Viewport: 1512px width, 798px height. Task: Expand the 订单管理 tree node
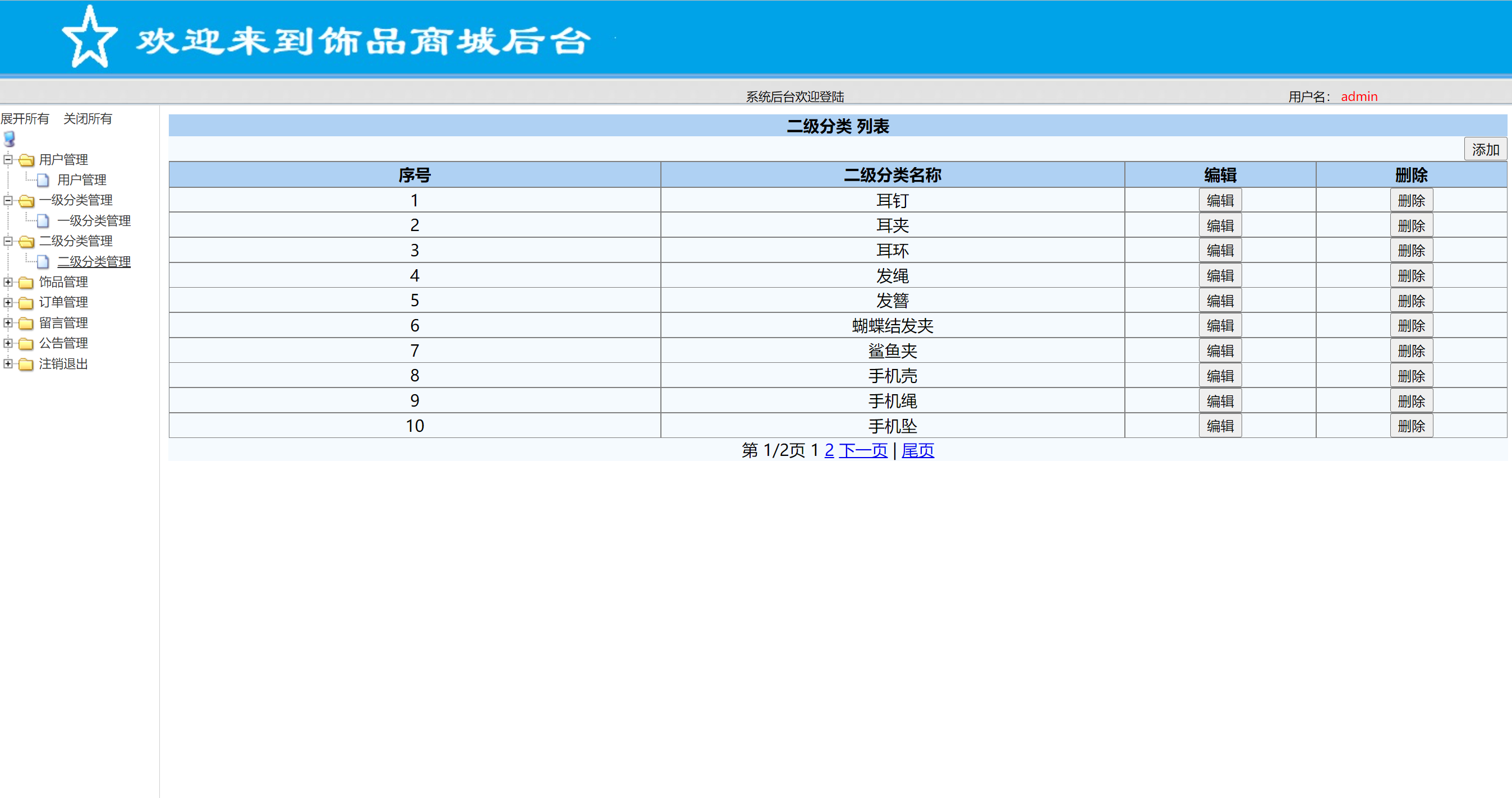click(x=7, y=303)
